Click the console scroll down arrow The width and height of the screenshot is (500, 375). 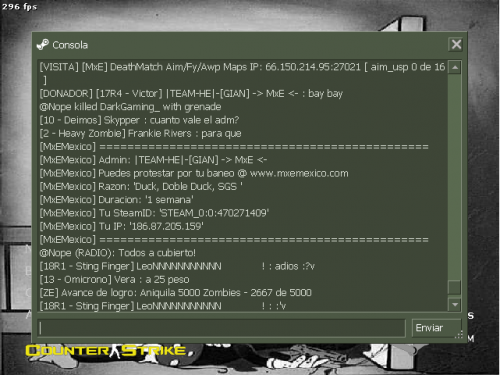[455, 305]
